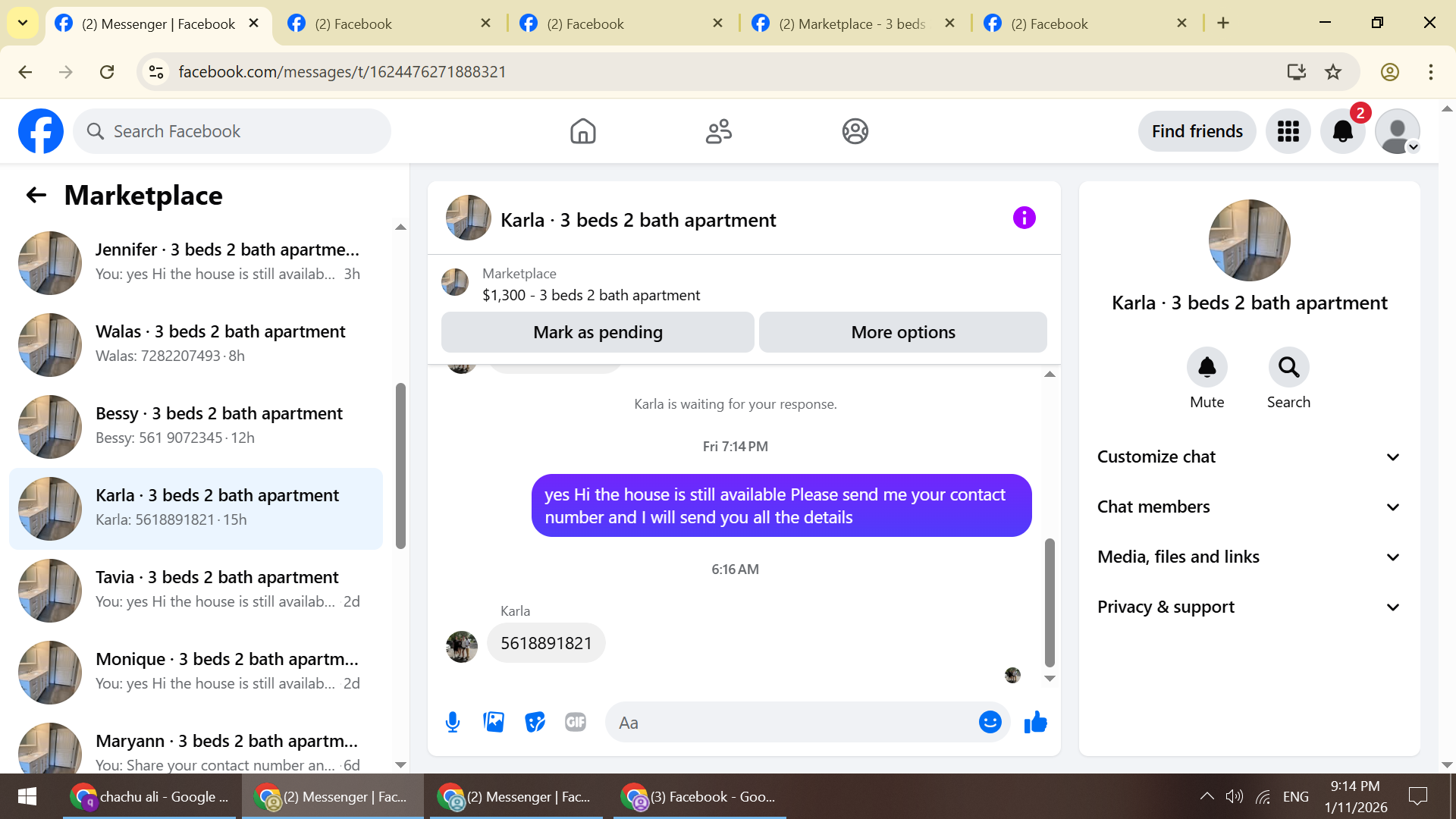Expand Media, files and links section

click(x=1248, y=557)
